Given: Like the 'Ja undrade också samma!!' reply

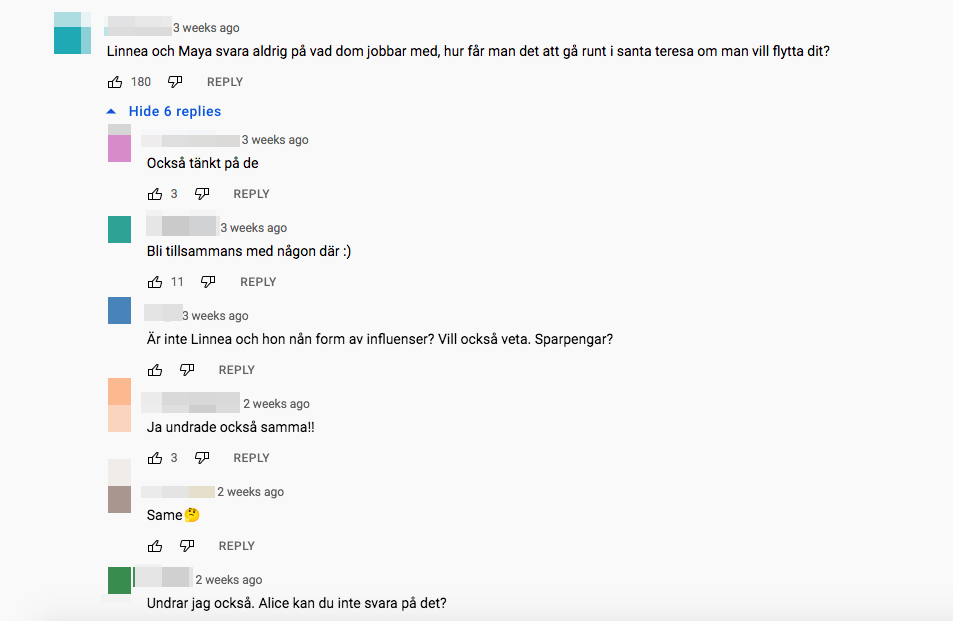Looking at the screenshot, I should tap(155, 458).
